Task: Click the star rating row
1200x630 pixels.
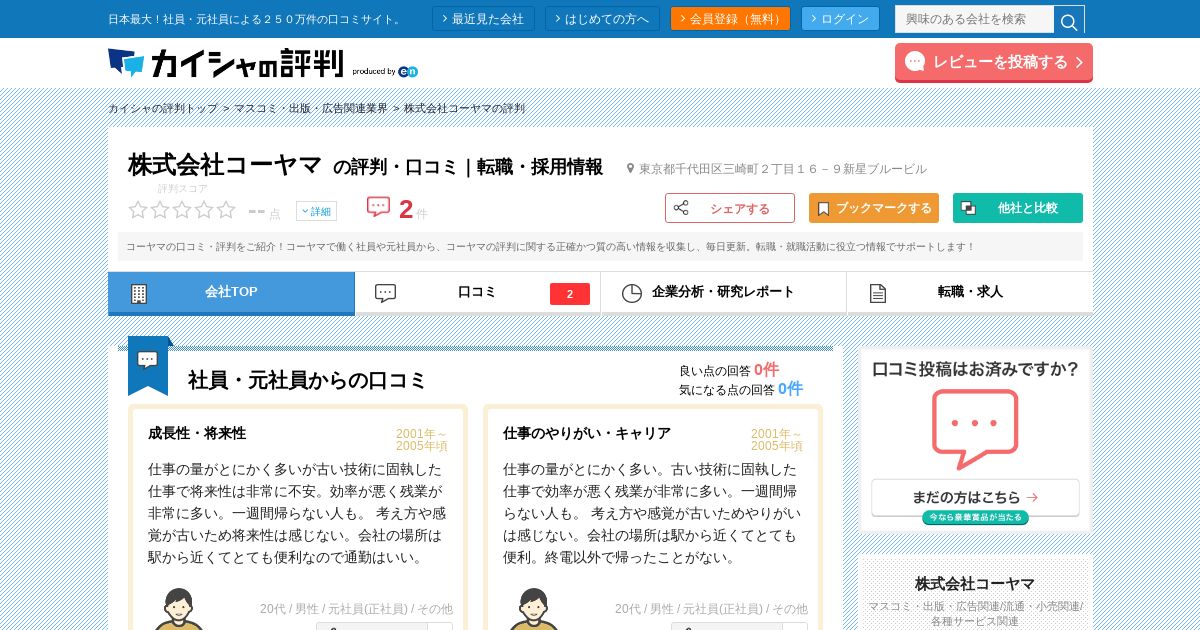Action: point(182,210)
